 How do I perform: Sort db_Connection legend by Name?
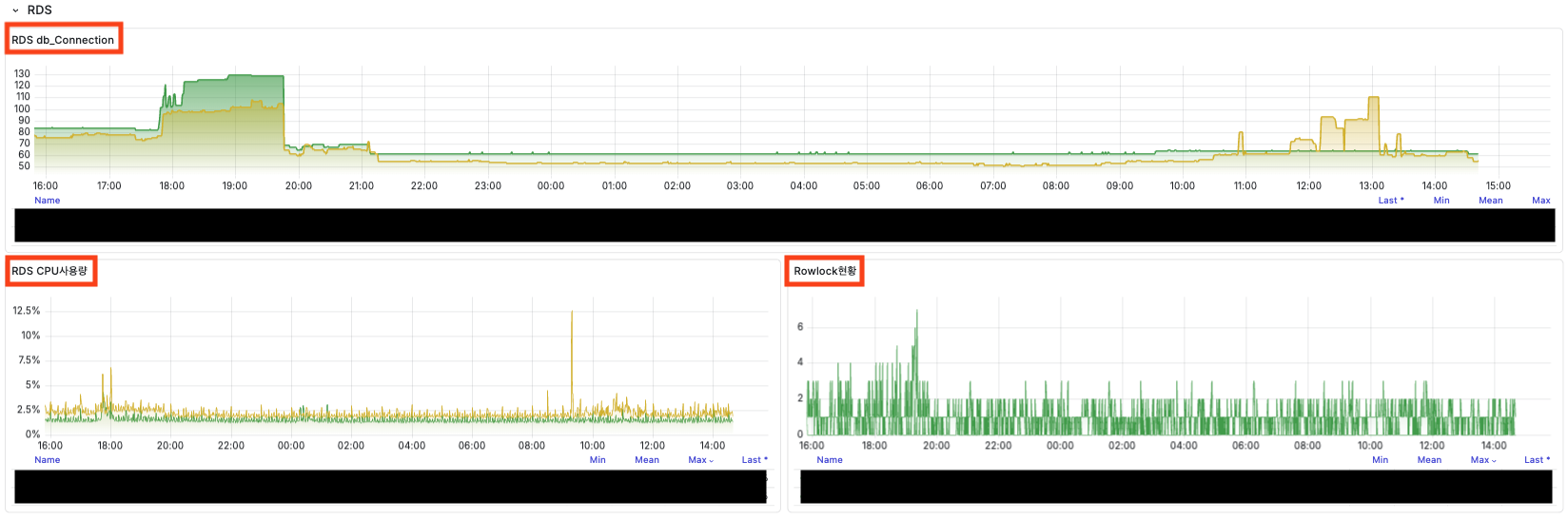point(48,201)
